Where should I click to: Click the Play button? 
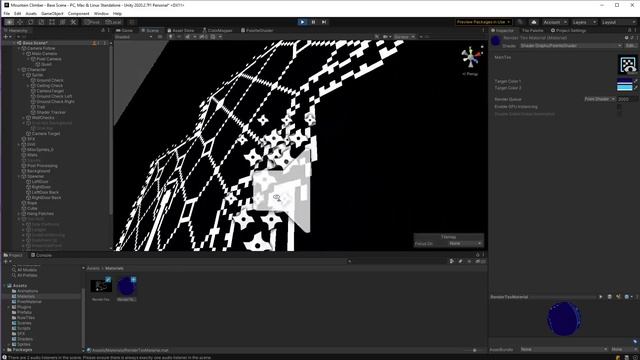(302, 22)
